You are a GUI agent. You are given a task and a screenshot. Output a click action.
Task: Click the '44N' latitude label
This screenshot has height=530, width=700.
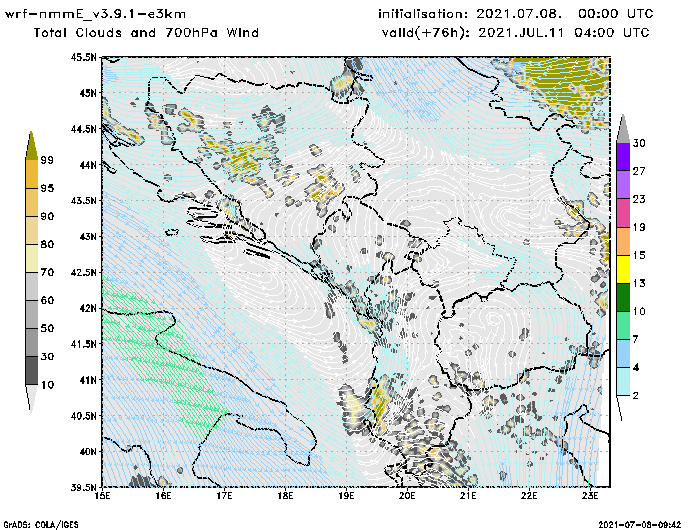coord(88,165)
